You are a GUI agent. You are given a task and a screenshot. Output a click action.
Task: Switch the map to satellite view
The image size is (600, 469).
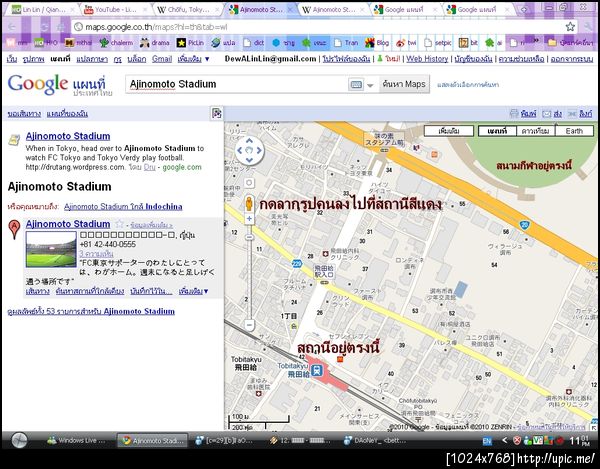535,131
